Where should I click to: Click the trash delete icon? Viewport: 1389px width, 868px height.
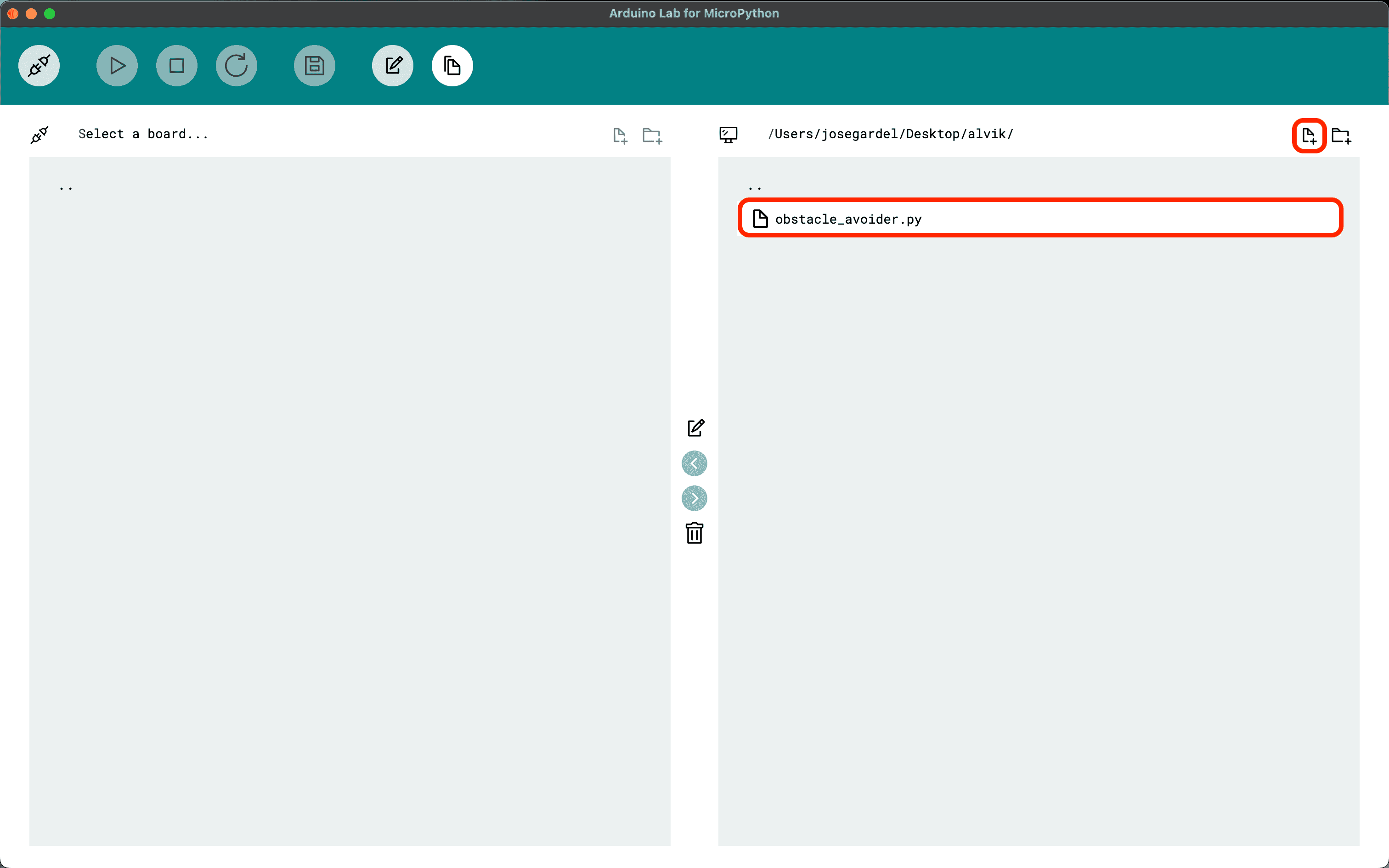tap(694, 533)
